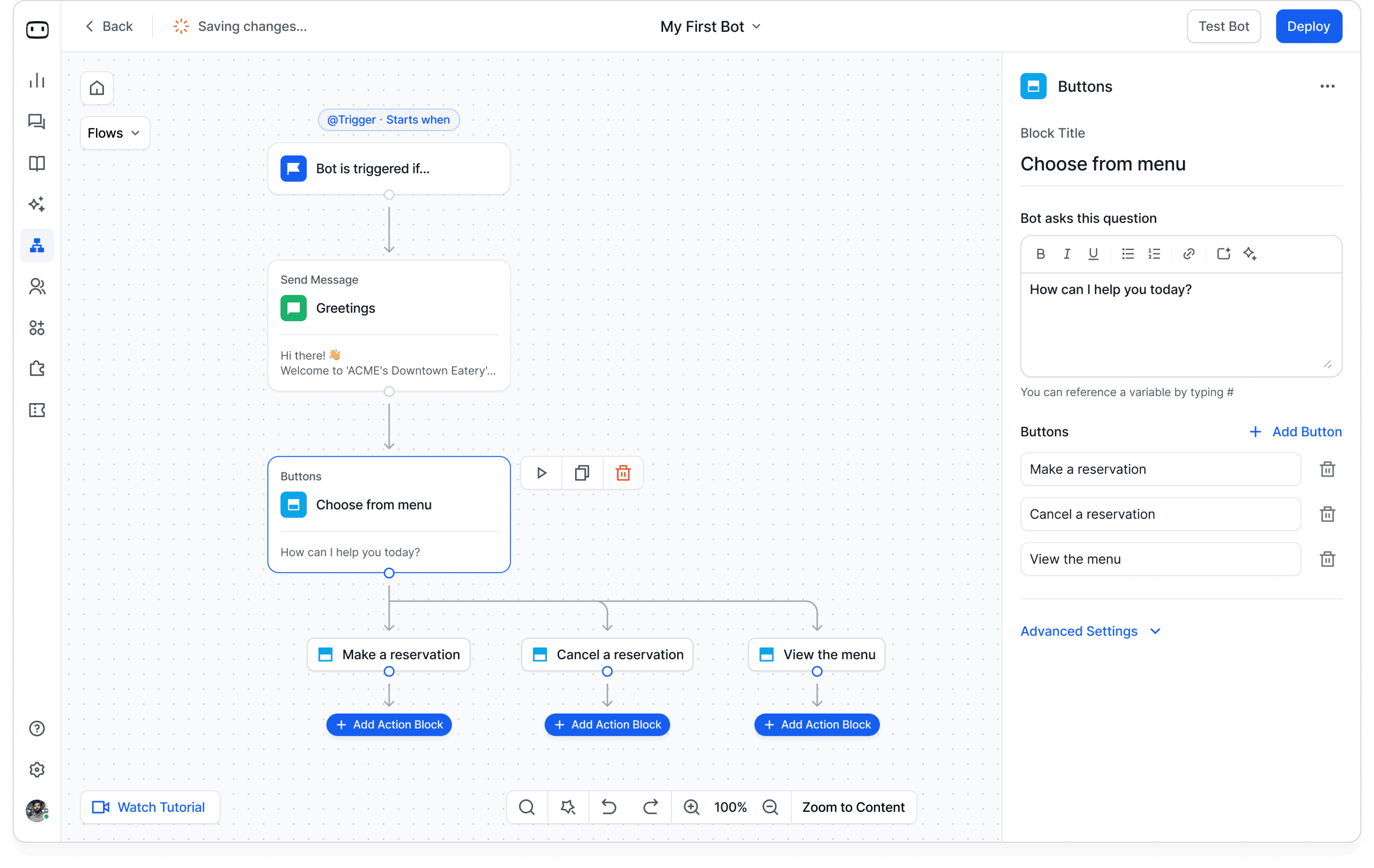Delete the Buttons block with red trash icon
The width and height of the screenshot is (1374, 868).
coord(622,473)
